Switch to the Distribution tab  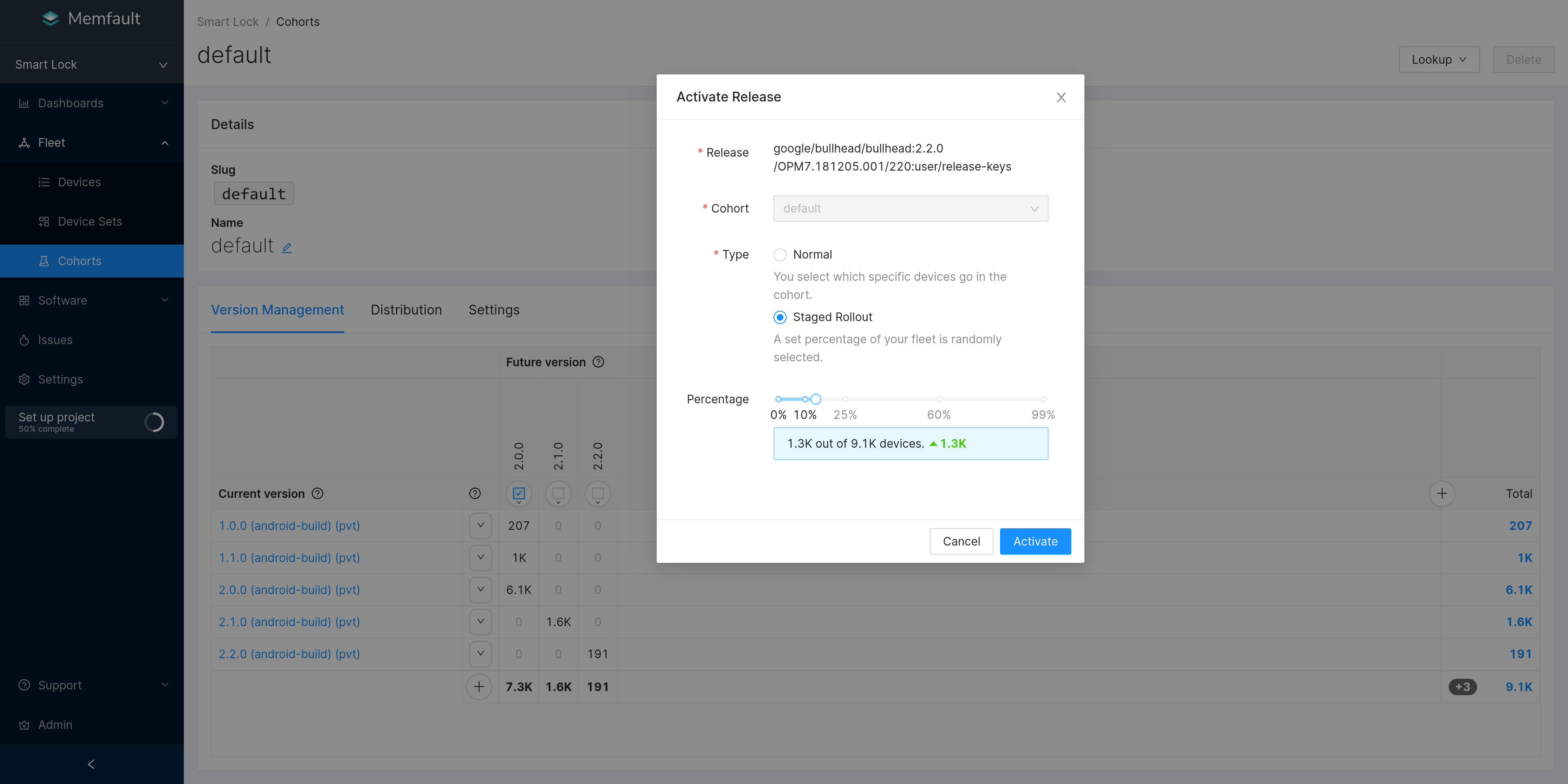click(406, 310)
